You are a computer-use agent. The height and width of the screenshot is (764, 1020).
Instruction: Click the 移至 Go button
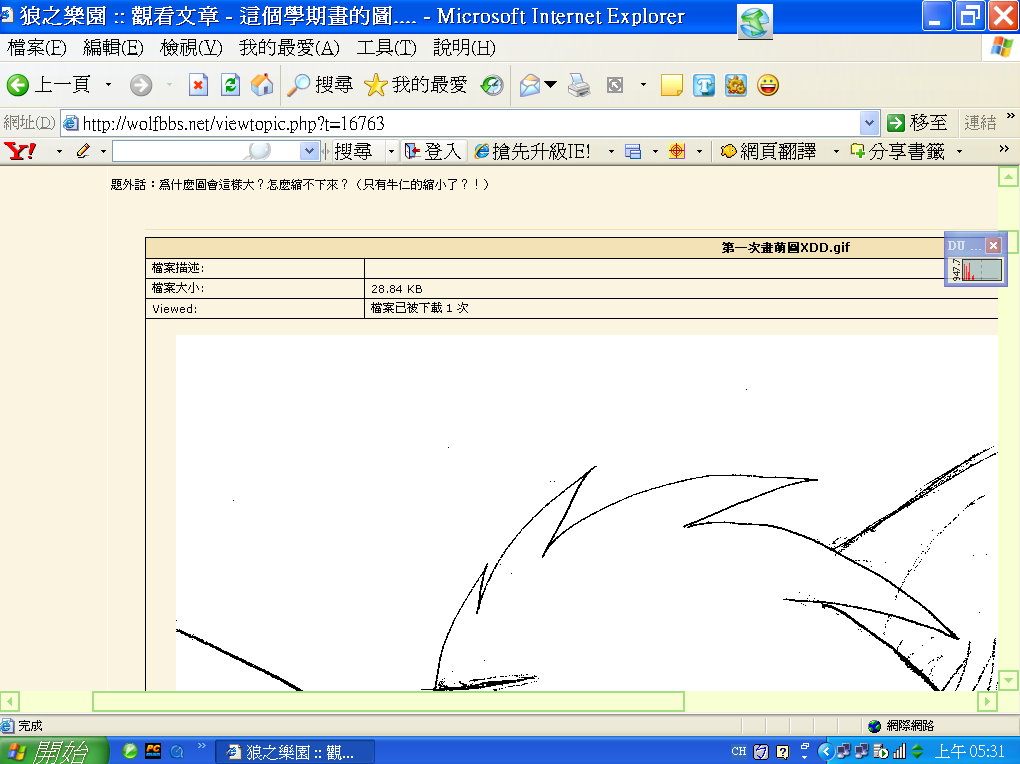917,123
